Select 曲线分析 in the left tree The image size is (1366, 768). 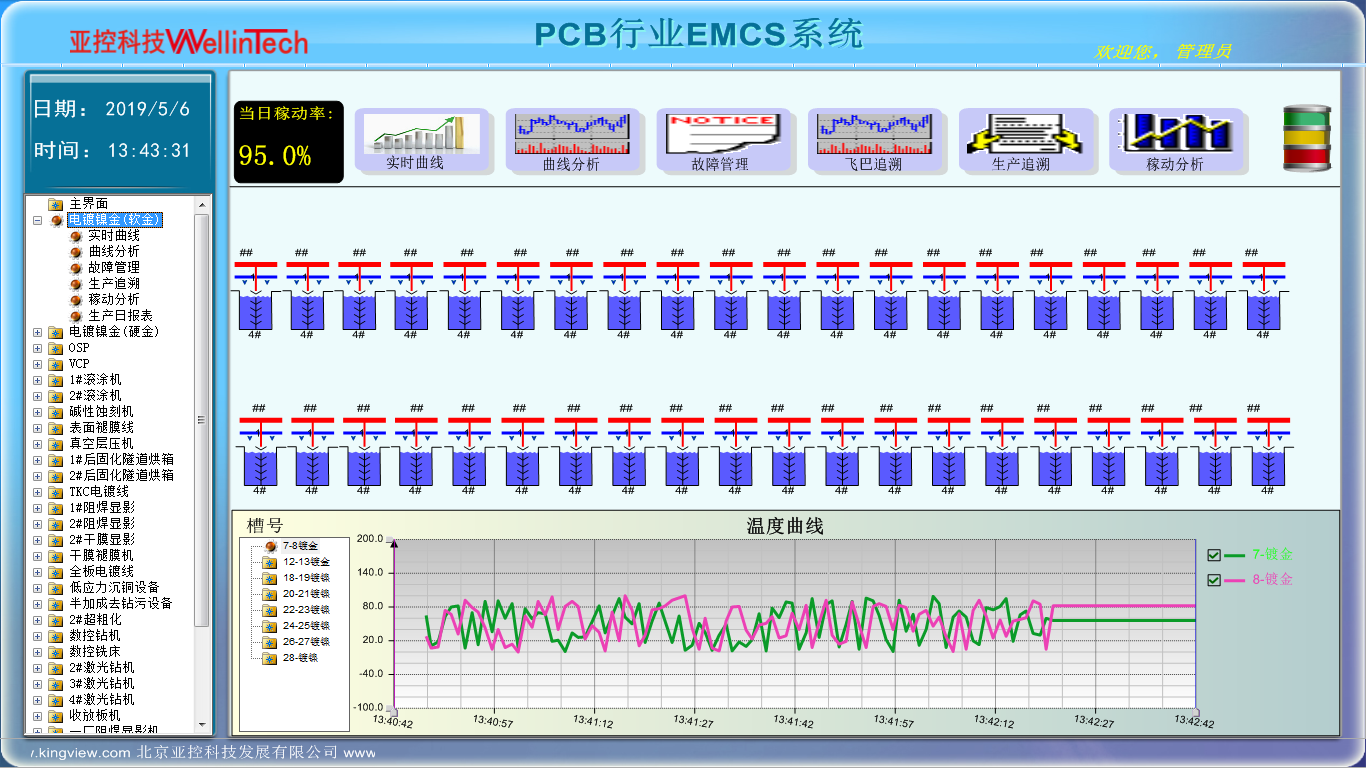click(x=114, y=252)
